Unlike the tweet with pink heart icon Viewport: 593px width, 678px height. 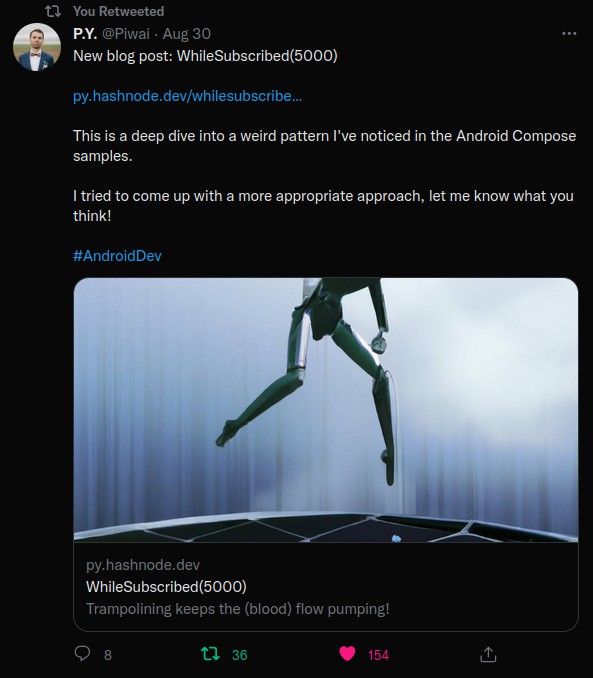point(347,653)
